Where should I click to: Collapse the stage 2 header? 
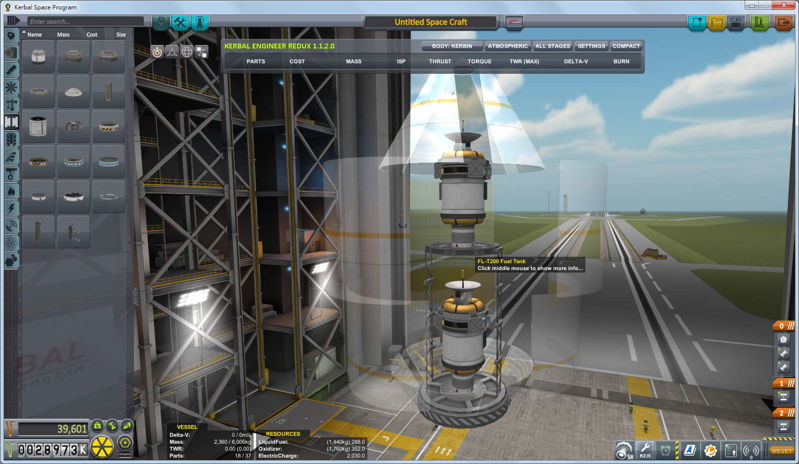point(783,413)
